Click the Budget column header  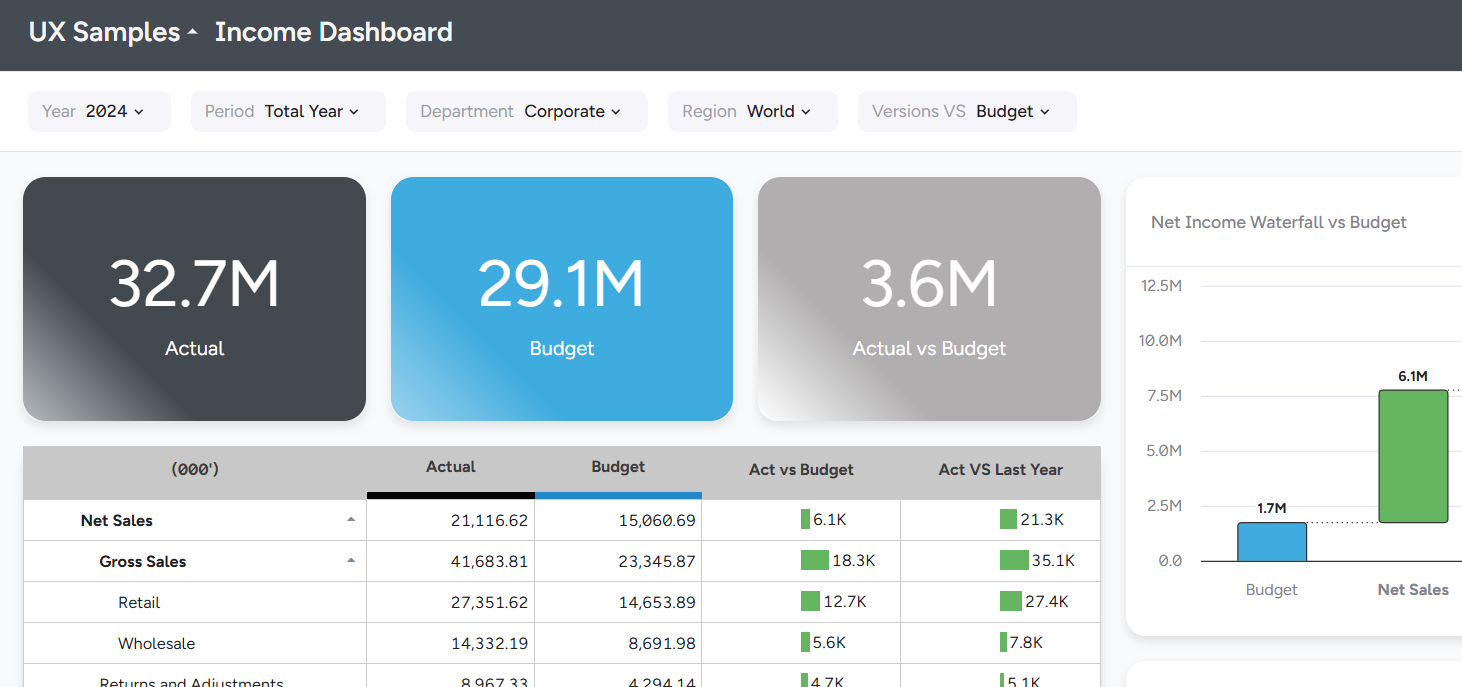(618, 467)
